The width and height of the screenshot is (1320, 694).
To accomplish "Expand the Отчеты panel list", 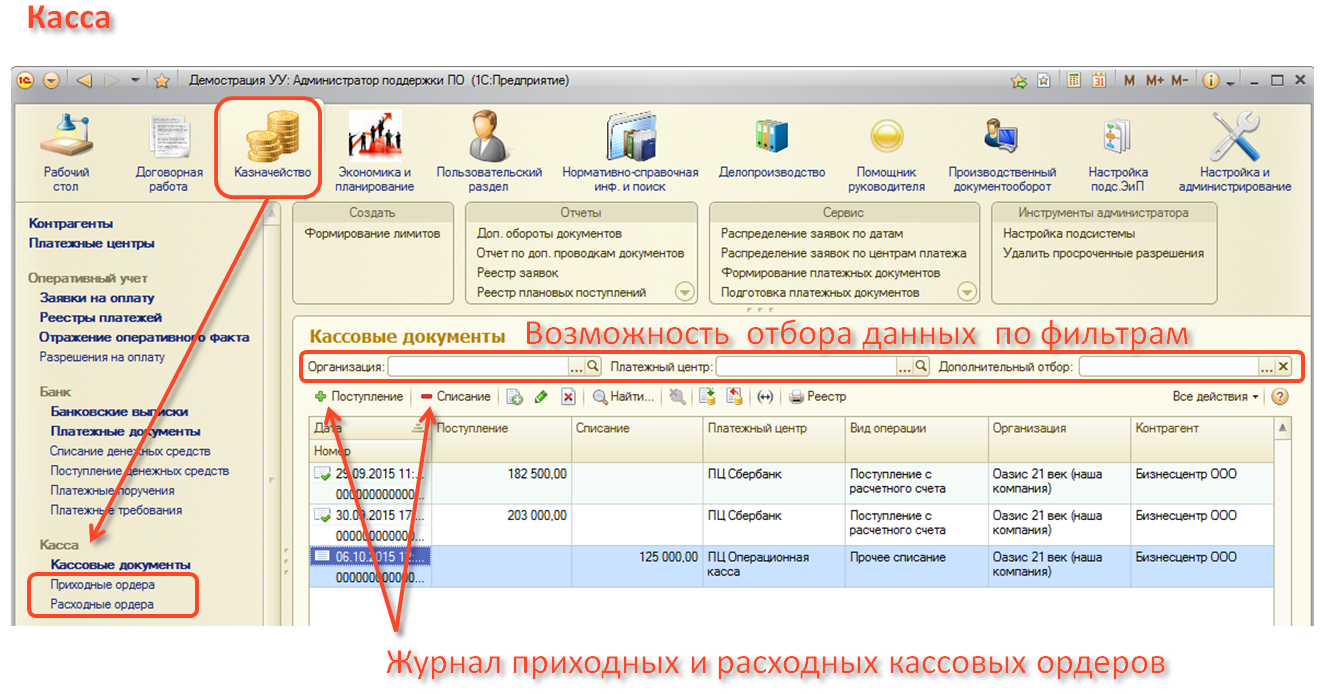I will coord(684,292).
